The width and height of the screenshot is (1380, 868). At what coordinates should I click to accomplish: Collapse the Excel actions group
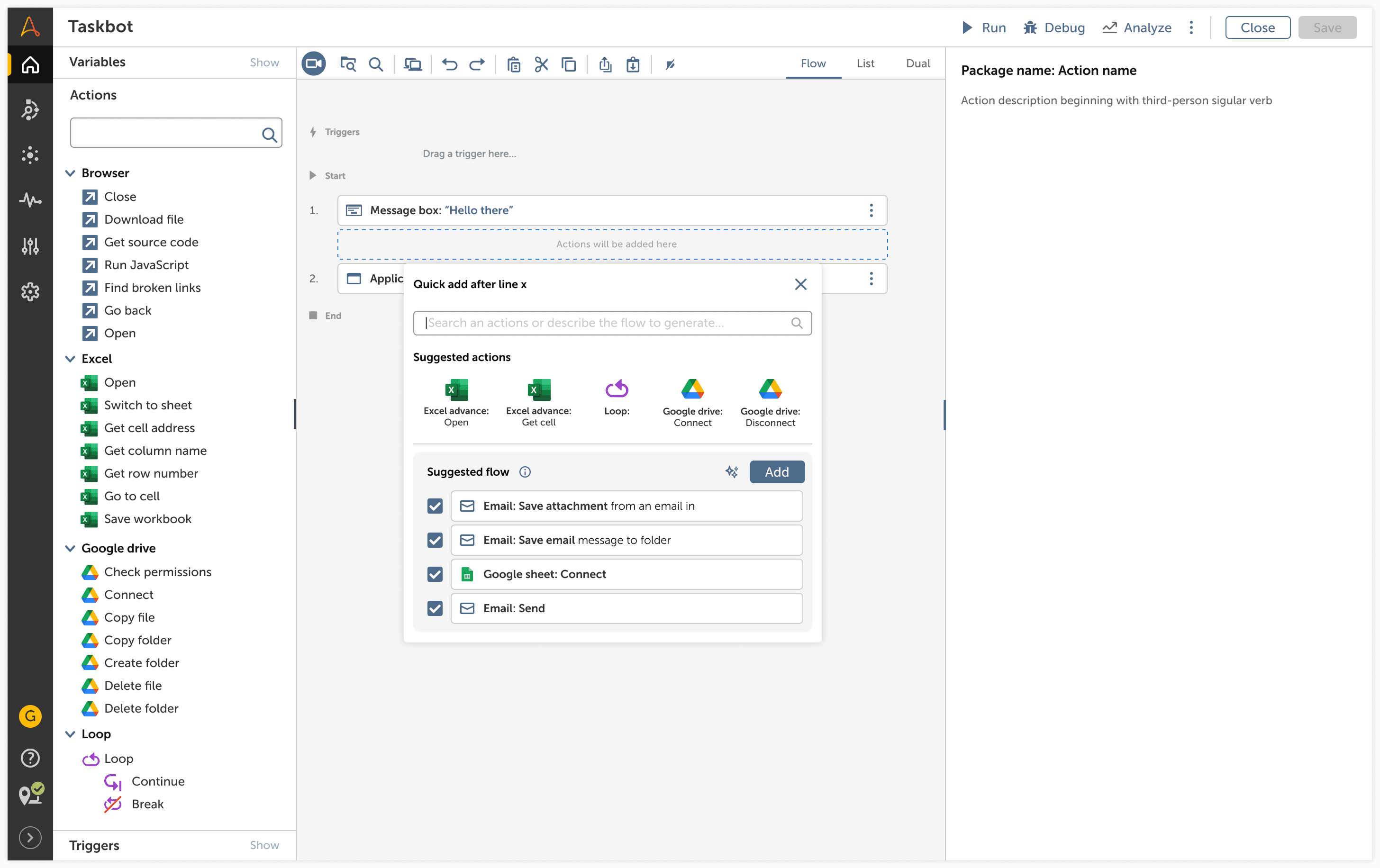tap(70, 359)
